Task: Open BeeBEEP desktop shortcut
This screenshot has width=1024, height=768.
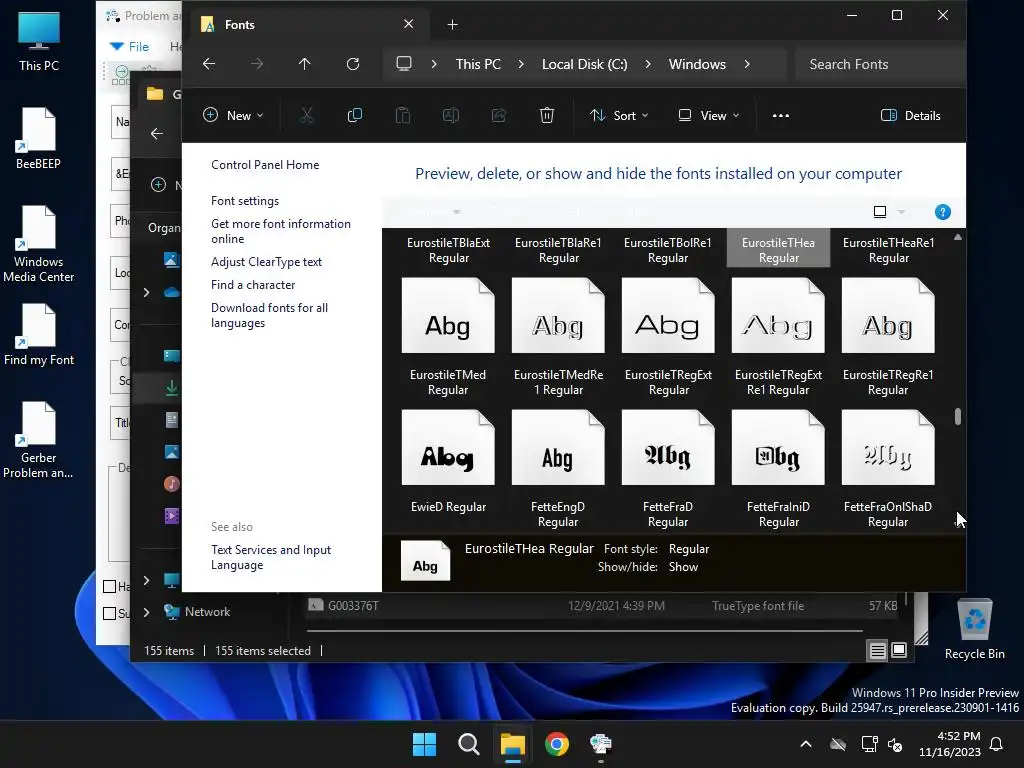Action: (39, 138)
